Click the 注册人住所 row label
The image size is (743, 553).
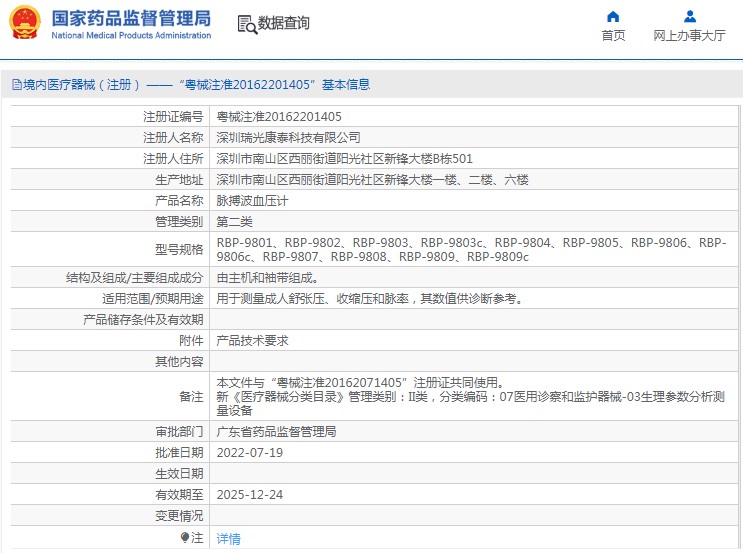click(173, 159)
